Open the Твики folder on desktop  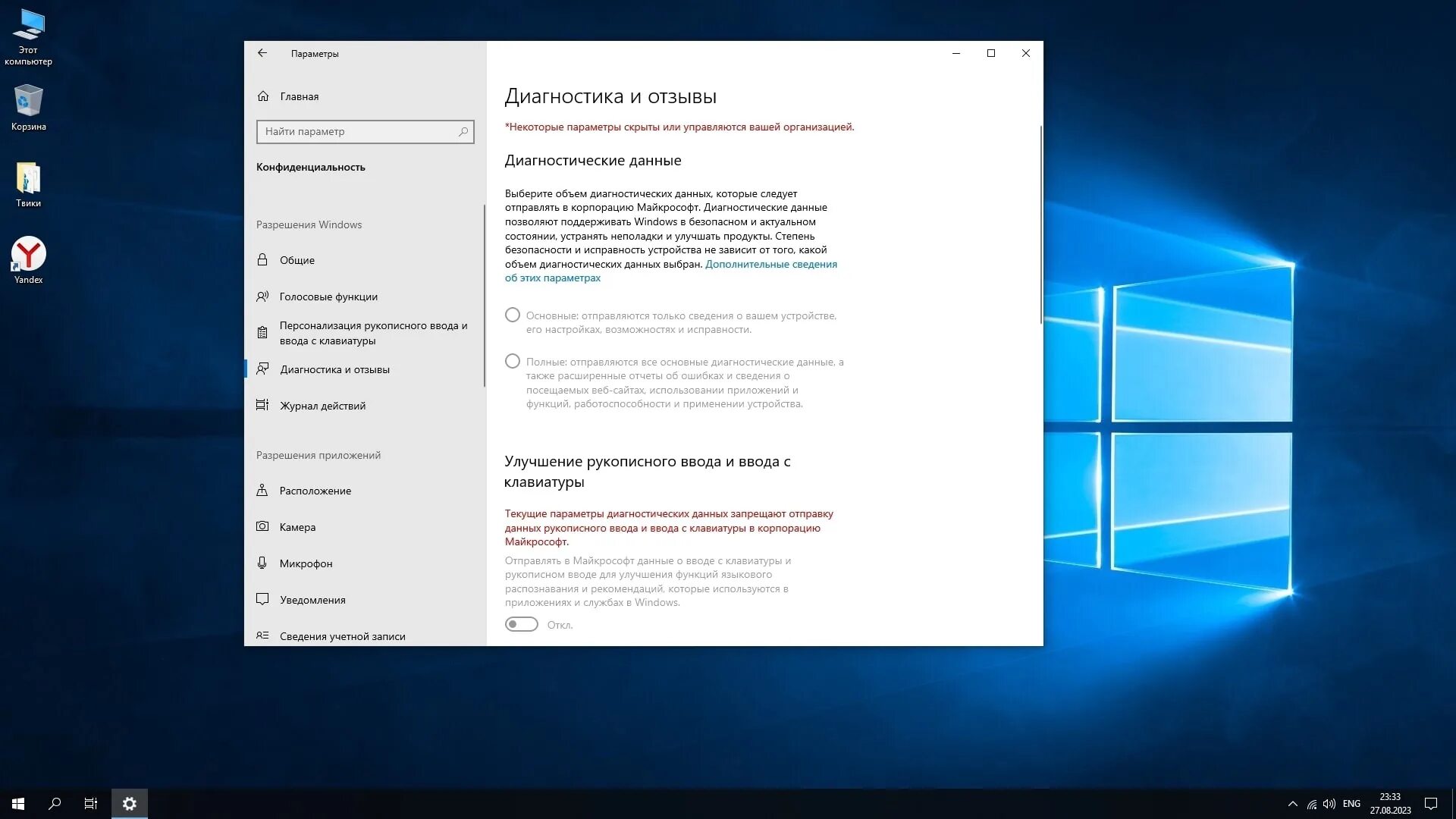pos(28,184)
